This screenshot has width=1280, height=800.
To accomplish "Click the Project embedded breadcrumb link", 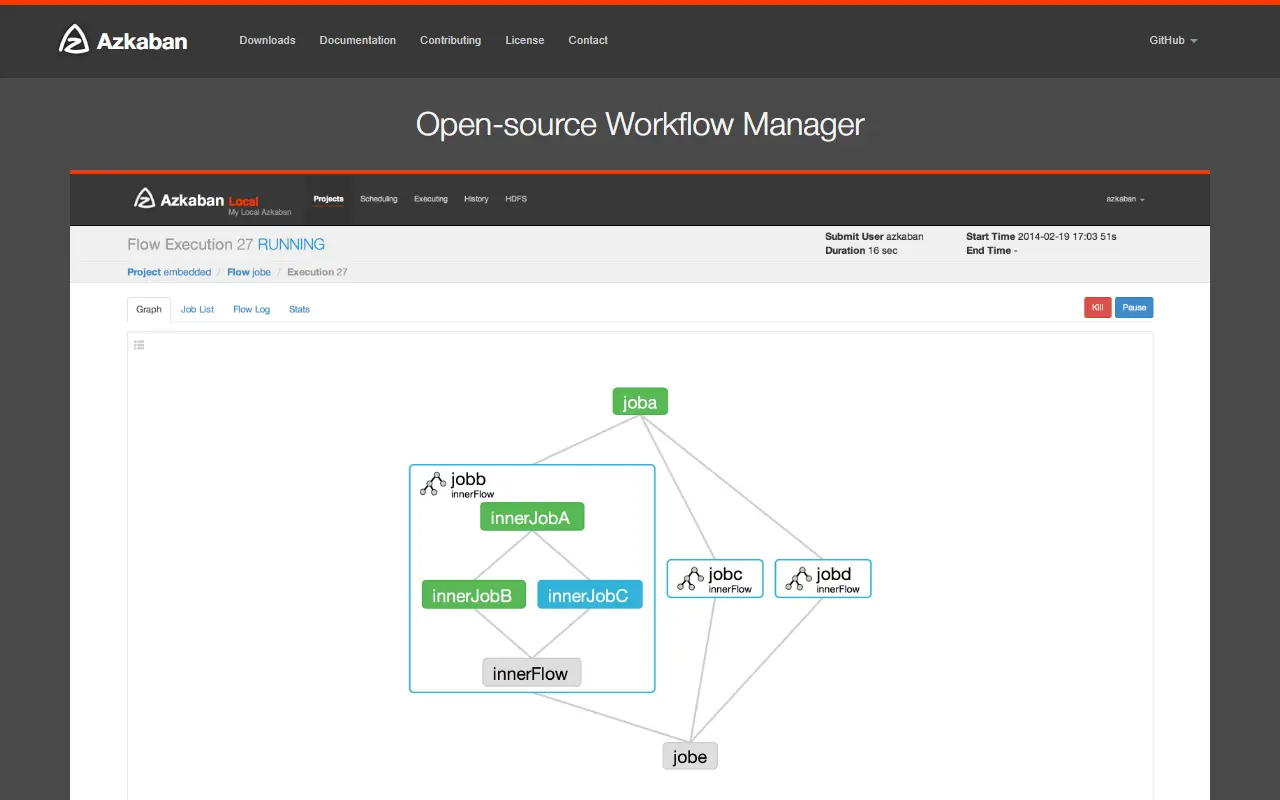I will [x=169, y=272].
